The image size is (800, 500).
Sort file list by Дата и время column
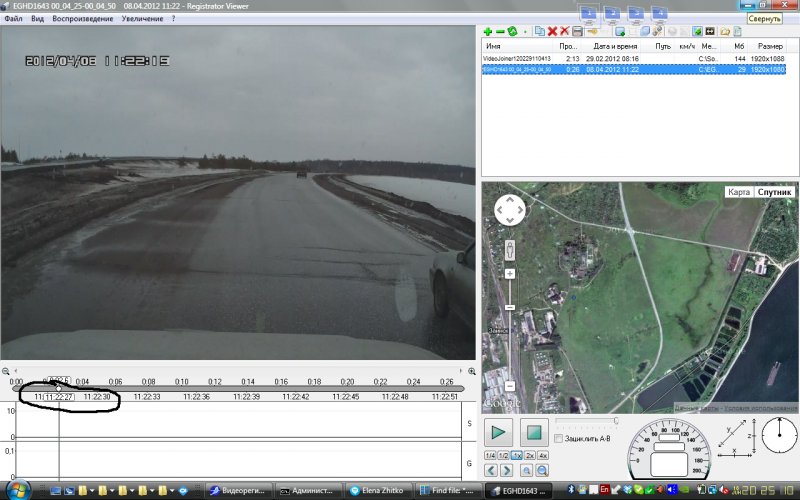[615, 46]
